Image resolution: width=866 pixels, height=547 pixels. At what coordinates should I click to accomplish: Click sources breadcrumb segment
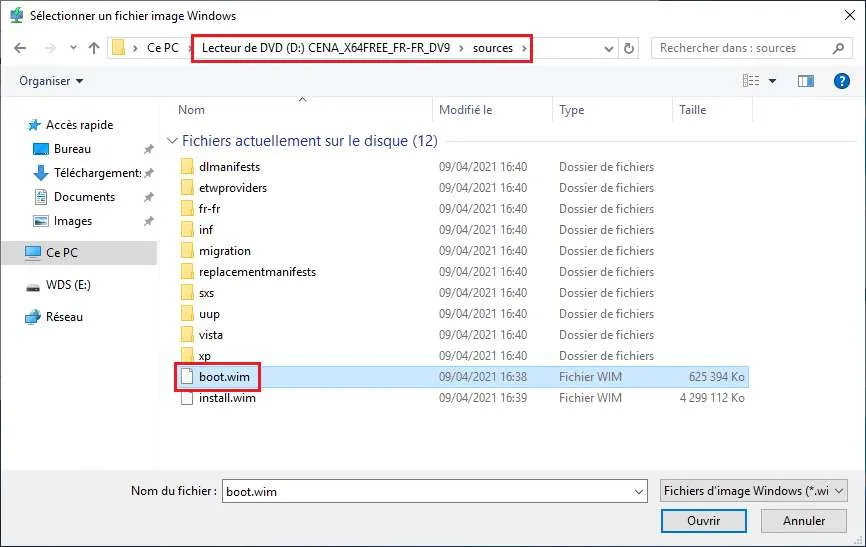point(493,48)
